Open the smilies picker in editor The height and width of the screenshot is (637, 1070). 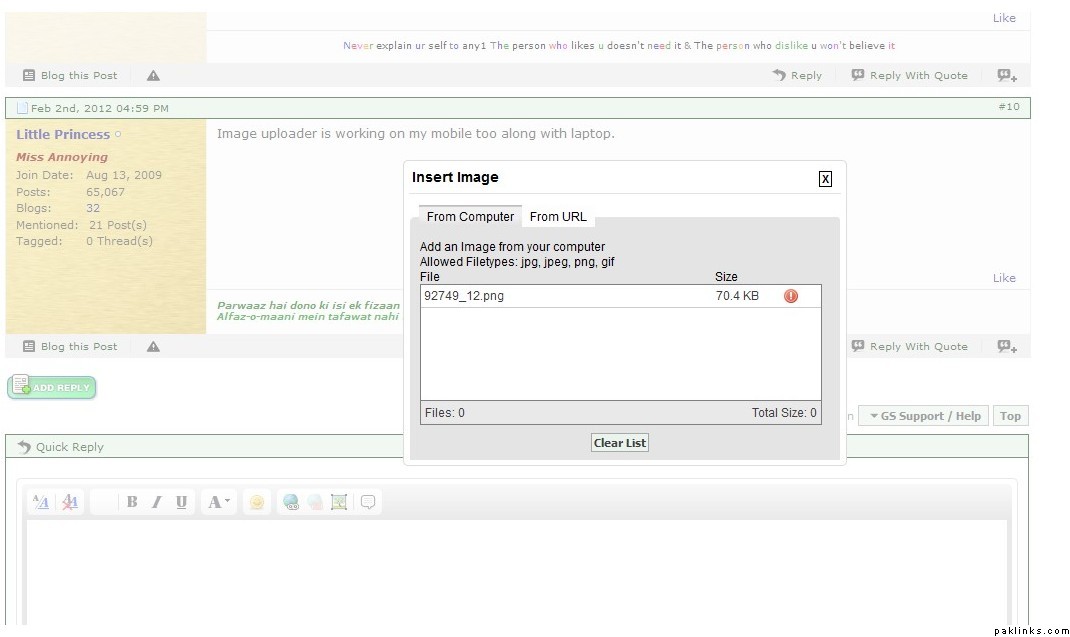pos(257,502)
